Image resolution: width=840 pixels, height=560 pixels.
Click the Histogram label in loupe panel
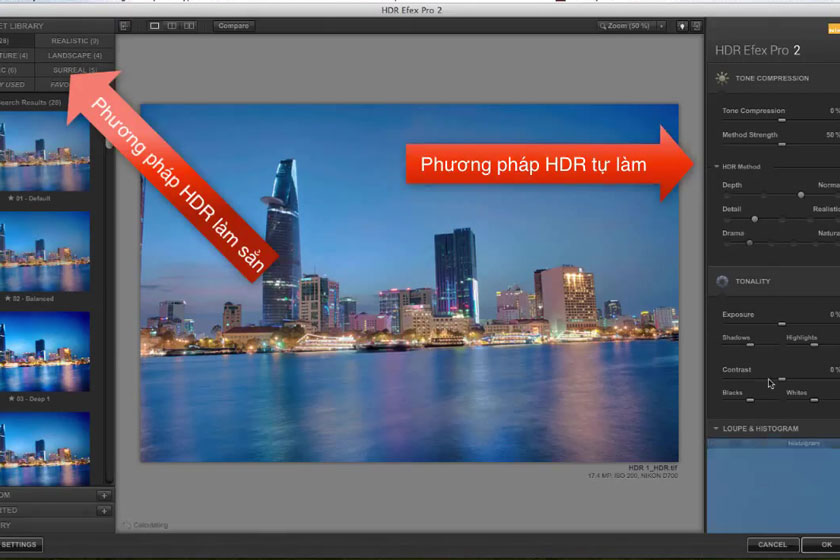[804, 444]
